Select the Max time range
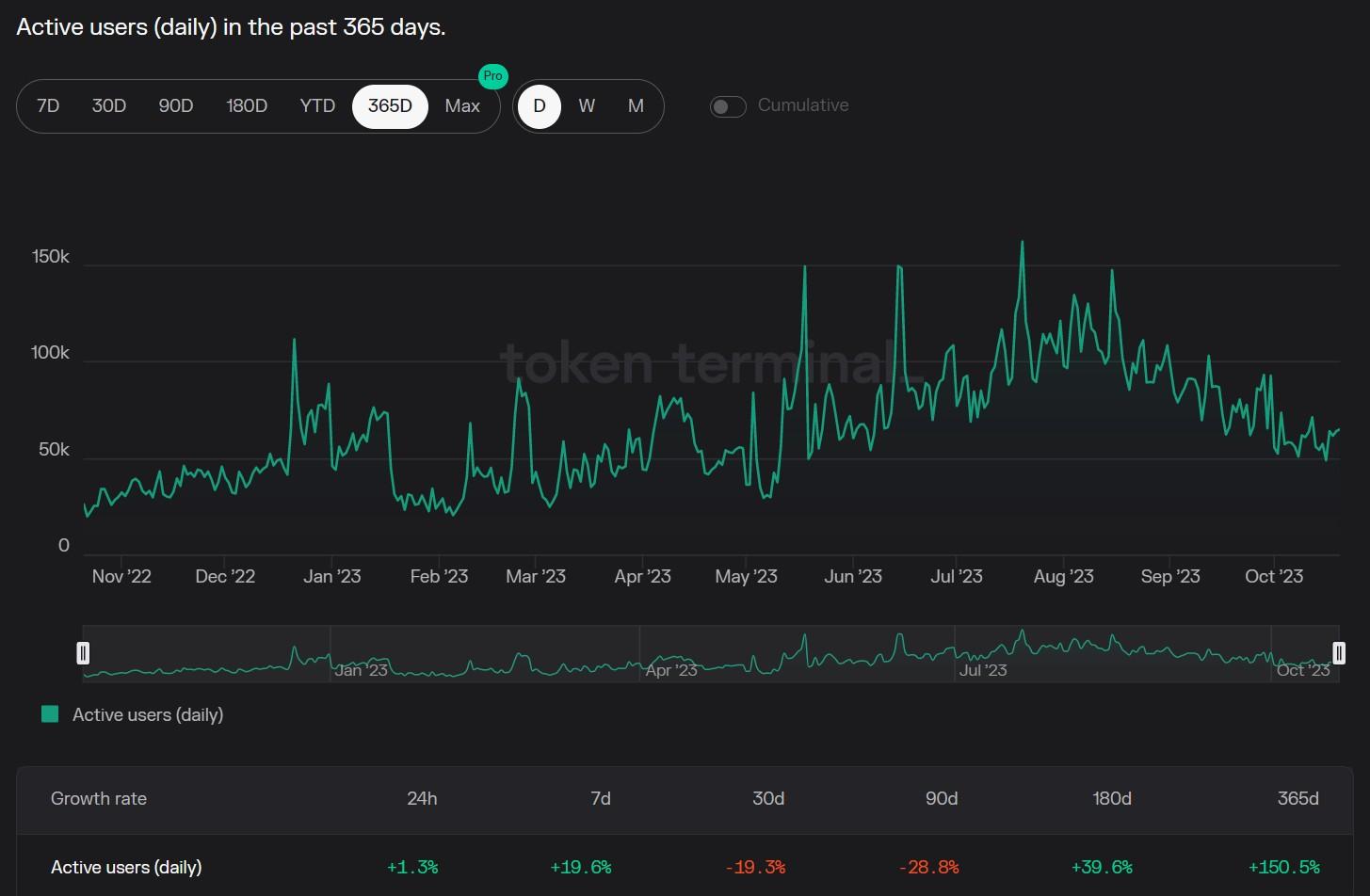Image resolution: width=1370 pixels, height=896 pixels. (x=462, y=105)
